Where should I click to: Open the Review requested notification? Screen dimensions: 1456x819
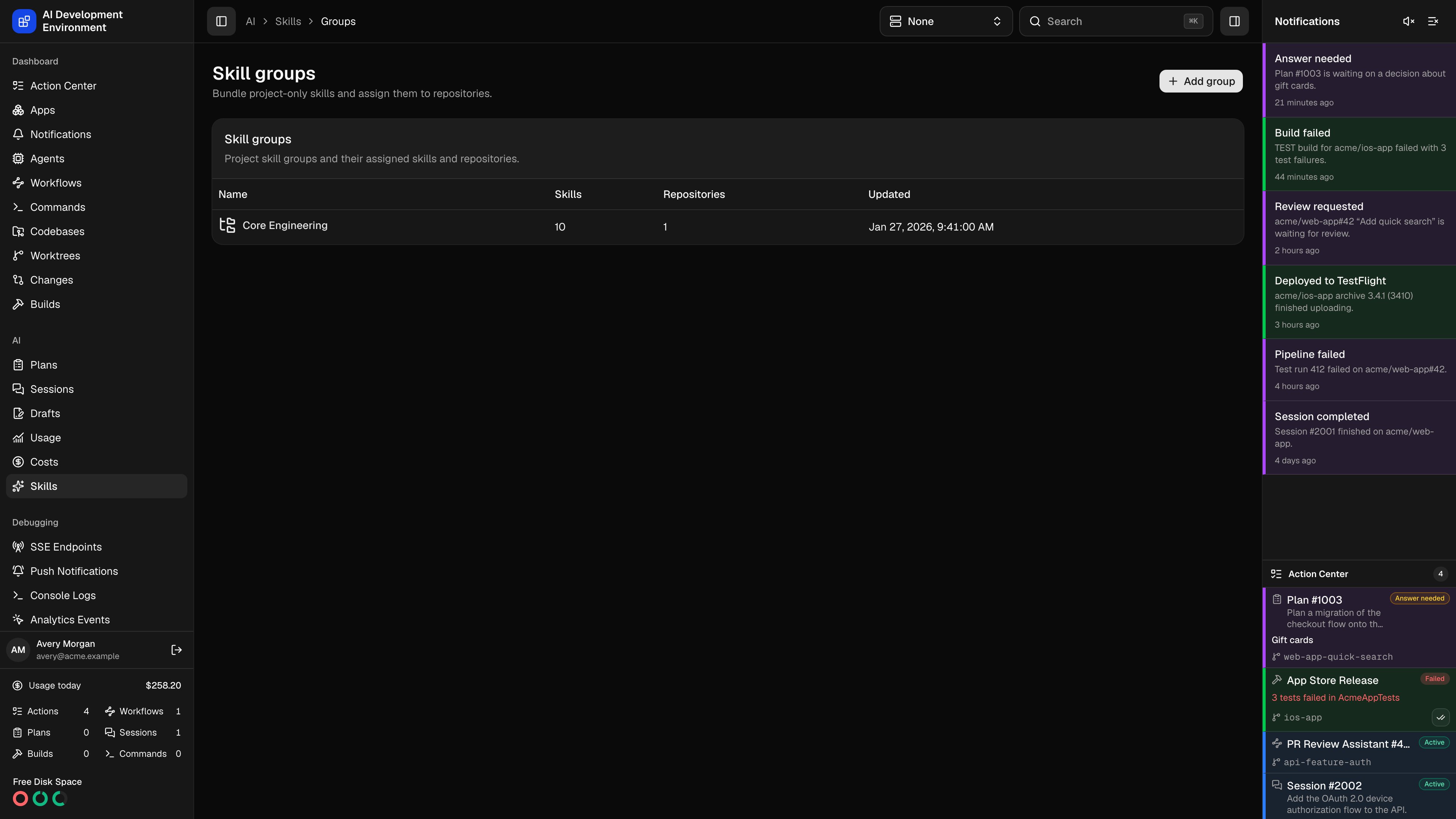(x=1359, y=228)
